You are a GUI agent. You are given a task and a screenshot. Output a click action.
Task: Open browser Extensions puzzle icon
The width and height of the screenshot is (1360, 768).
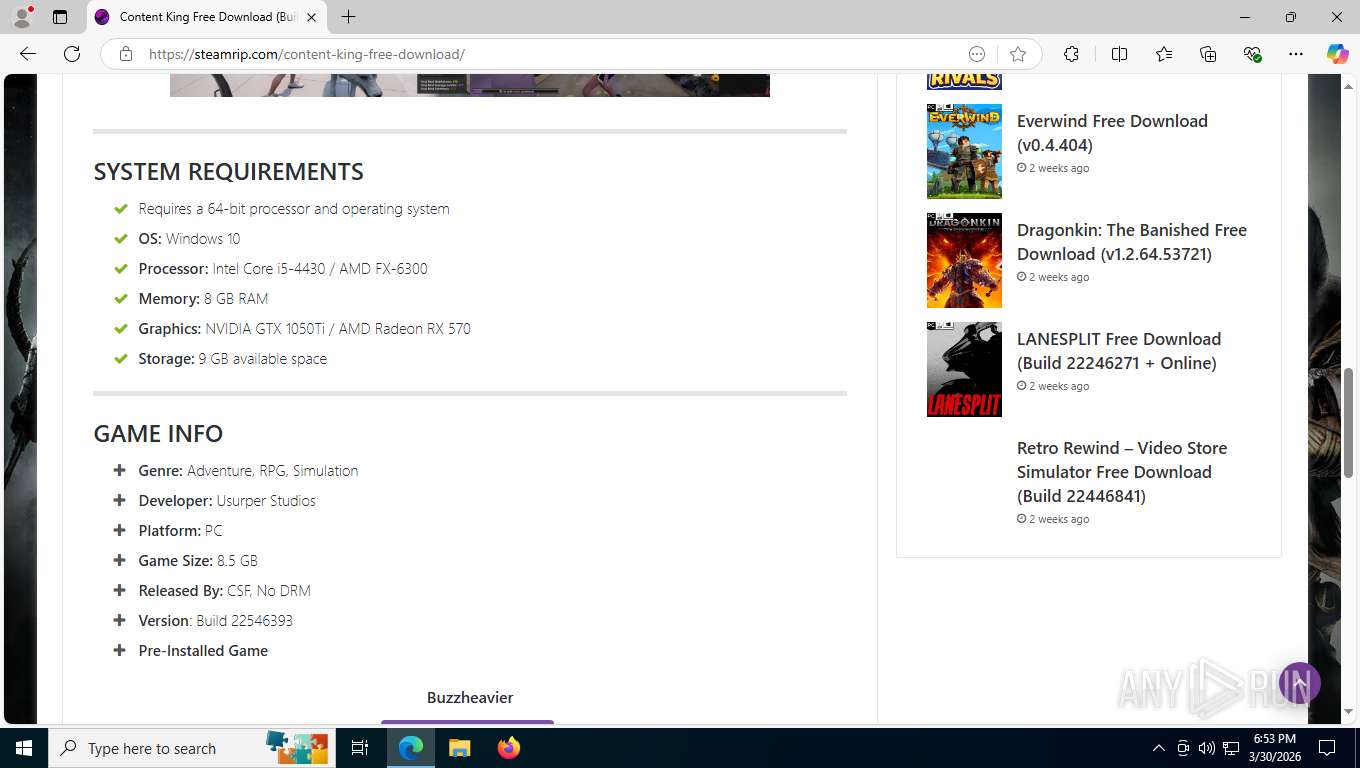[1071, 54]
